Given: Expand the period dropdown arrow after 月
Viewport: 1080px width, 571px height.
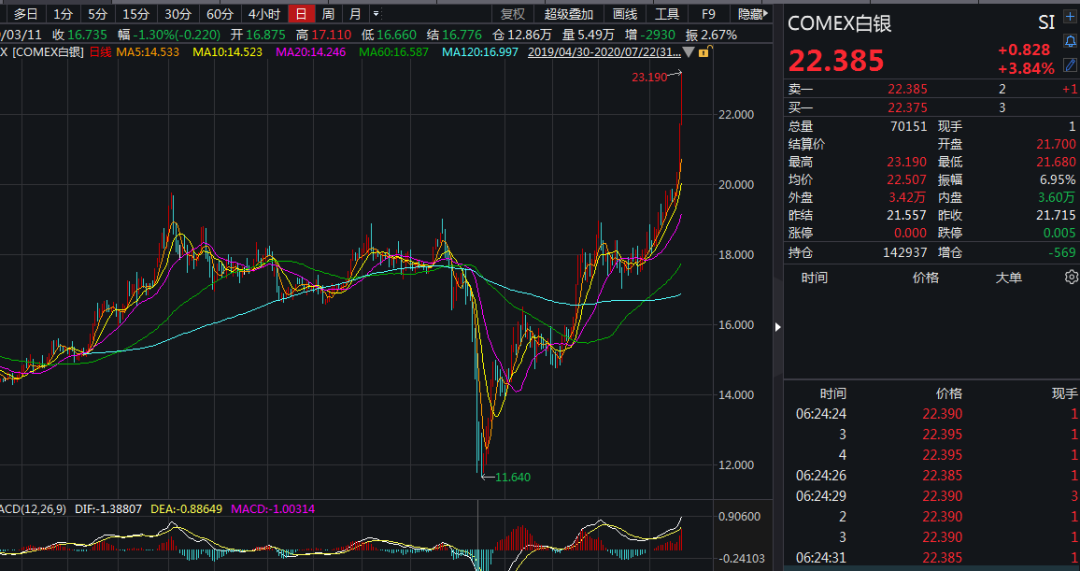Looking at the screenshot, I should click(x=375, y=14).
